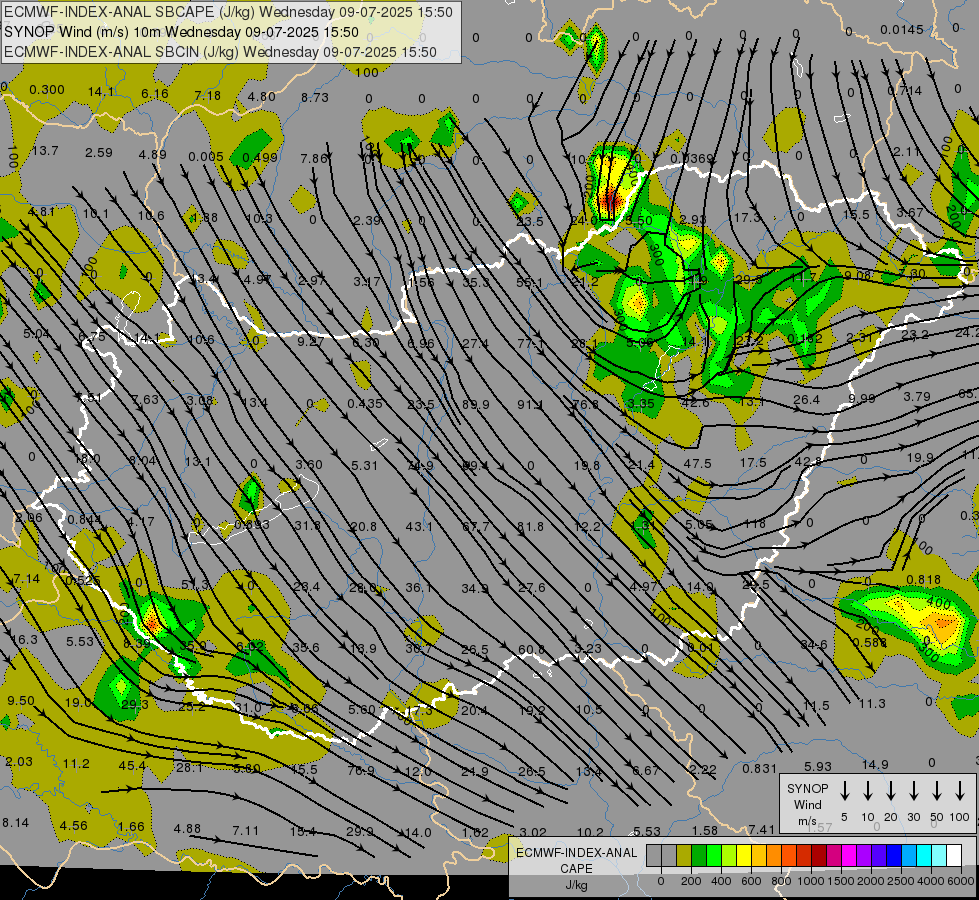
Task: Click the '400' contour label on the eastern CAPE blob
Action: [x=938, y=603]
